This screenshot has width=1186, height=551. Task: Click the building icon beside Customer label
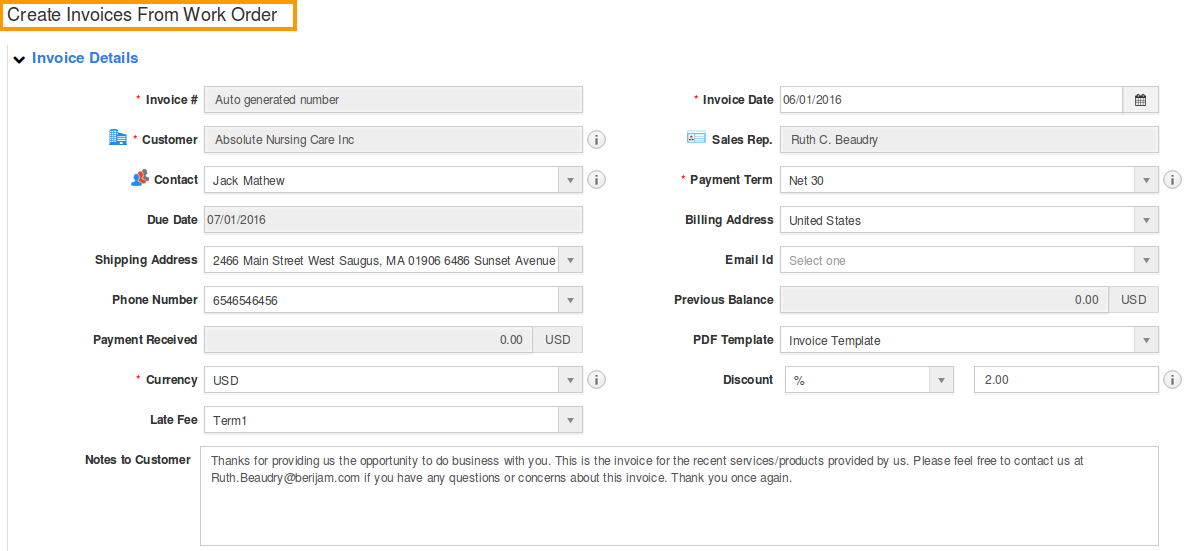[x=118, y=137]
